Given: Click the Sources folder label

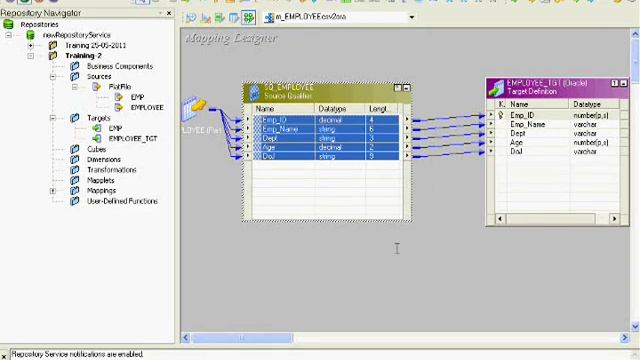Looking at the screenshot, I should tap(99, 76).
